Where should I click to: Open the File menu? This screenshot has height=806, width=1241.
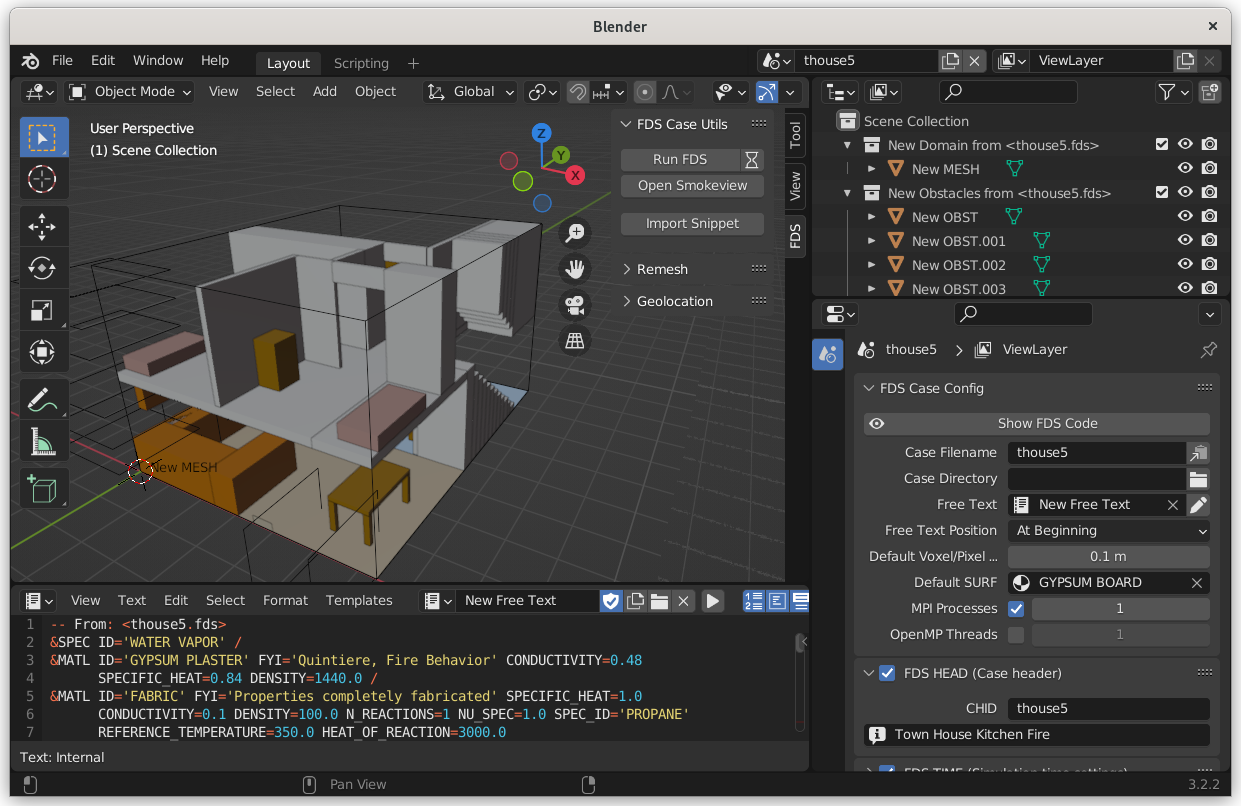click(x=62, y=60)
